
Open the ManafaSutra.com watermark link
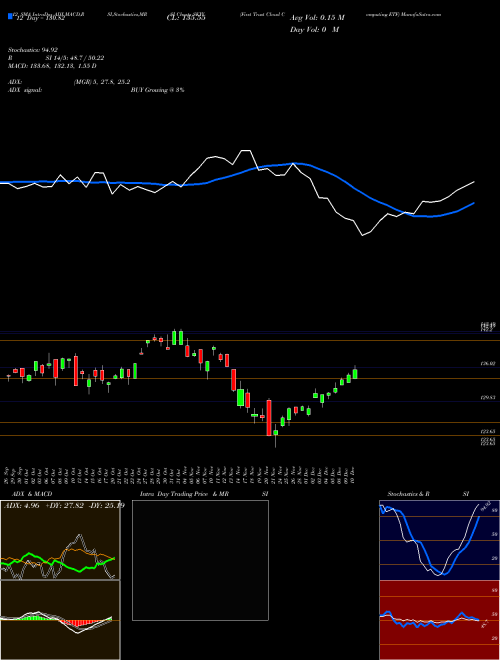(421, 14)
